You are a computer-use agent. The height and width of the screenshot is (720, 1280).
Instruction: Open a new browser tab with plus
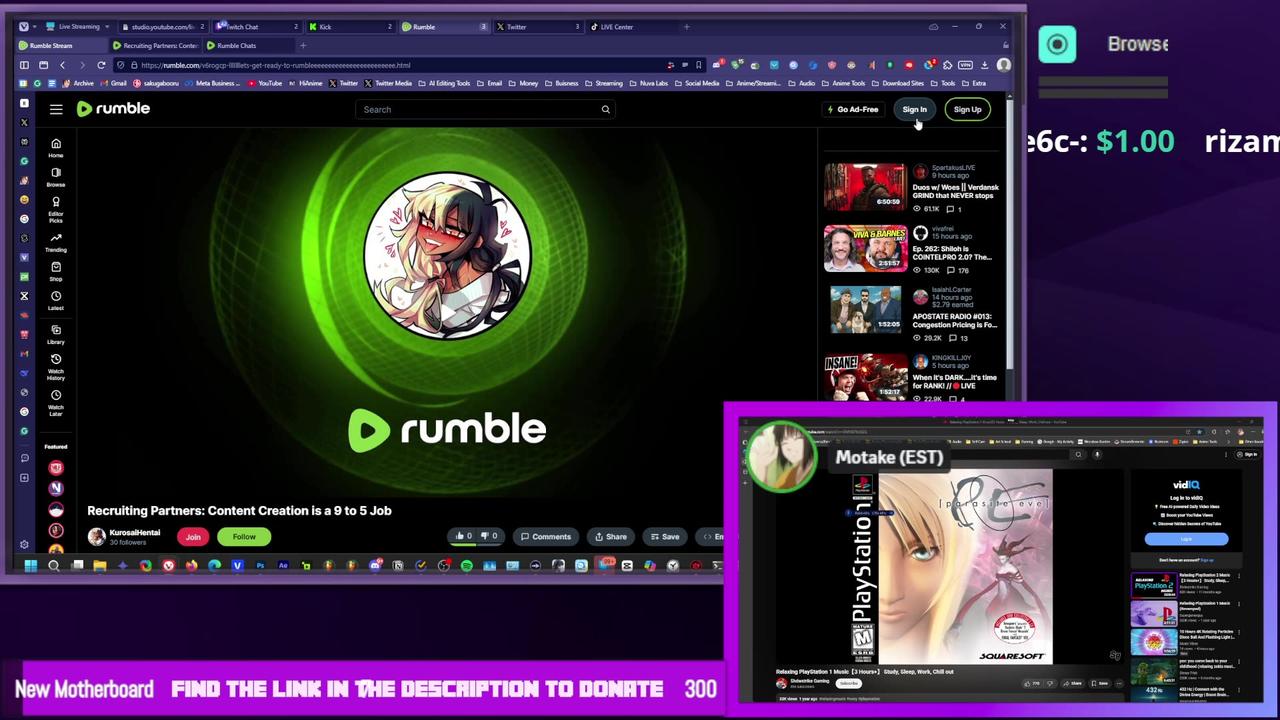click(x=687, y=27)
